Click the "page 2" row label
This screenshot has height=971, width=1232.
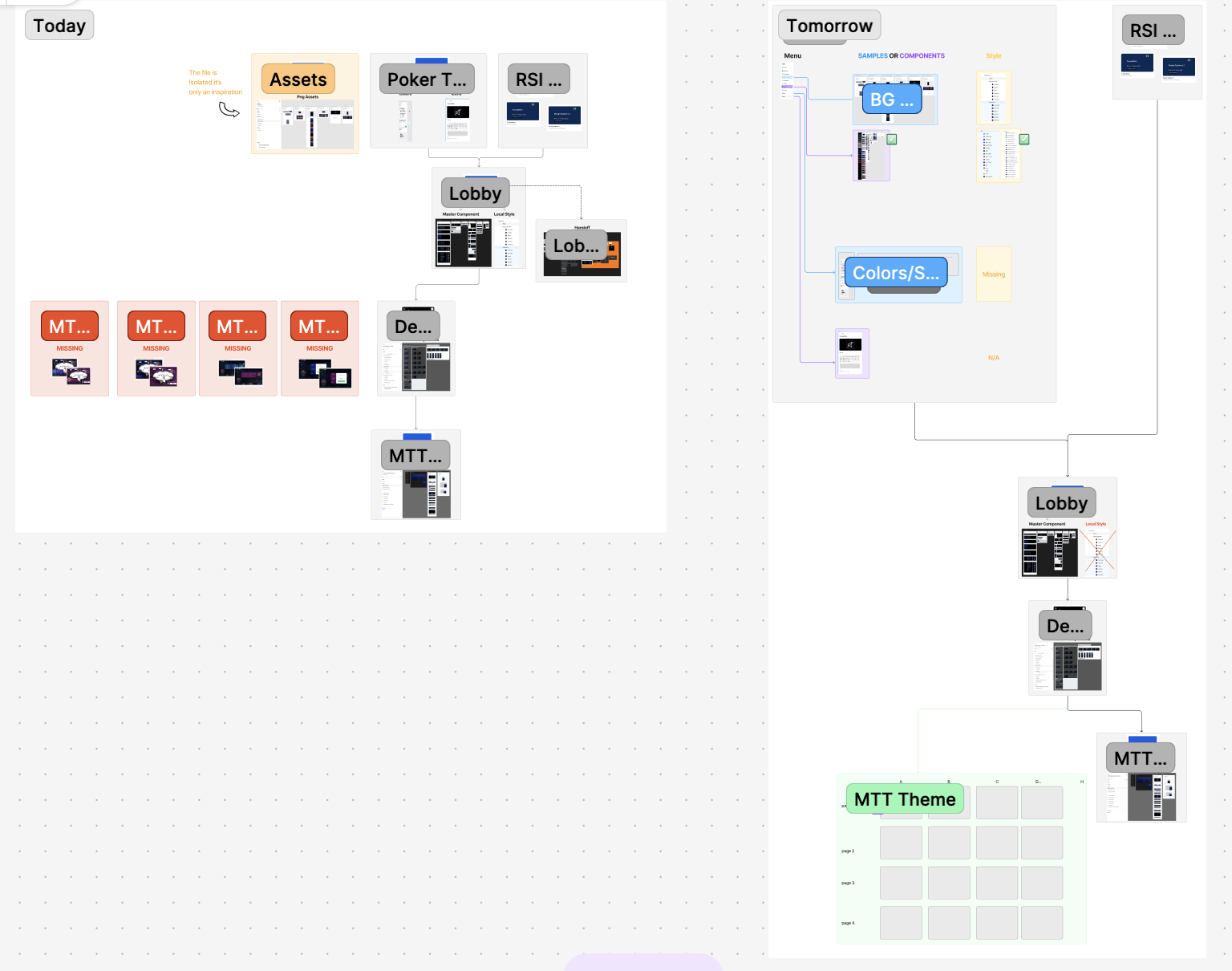(x=848, y=851)
